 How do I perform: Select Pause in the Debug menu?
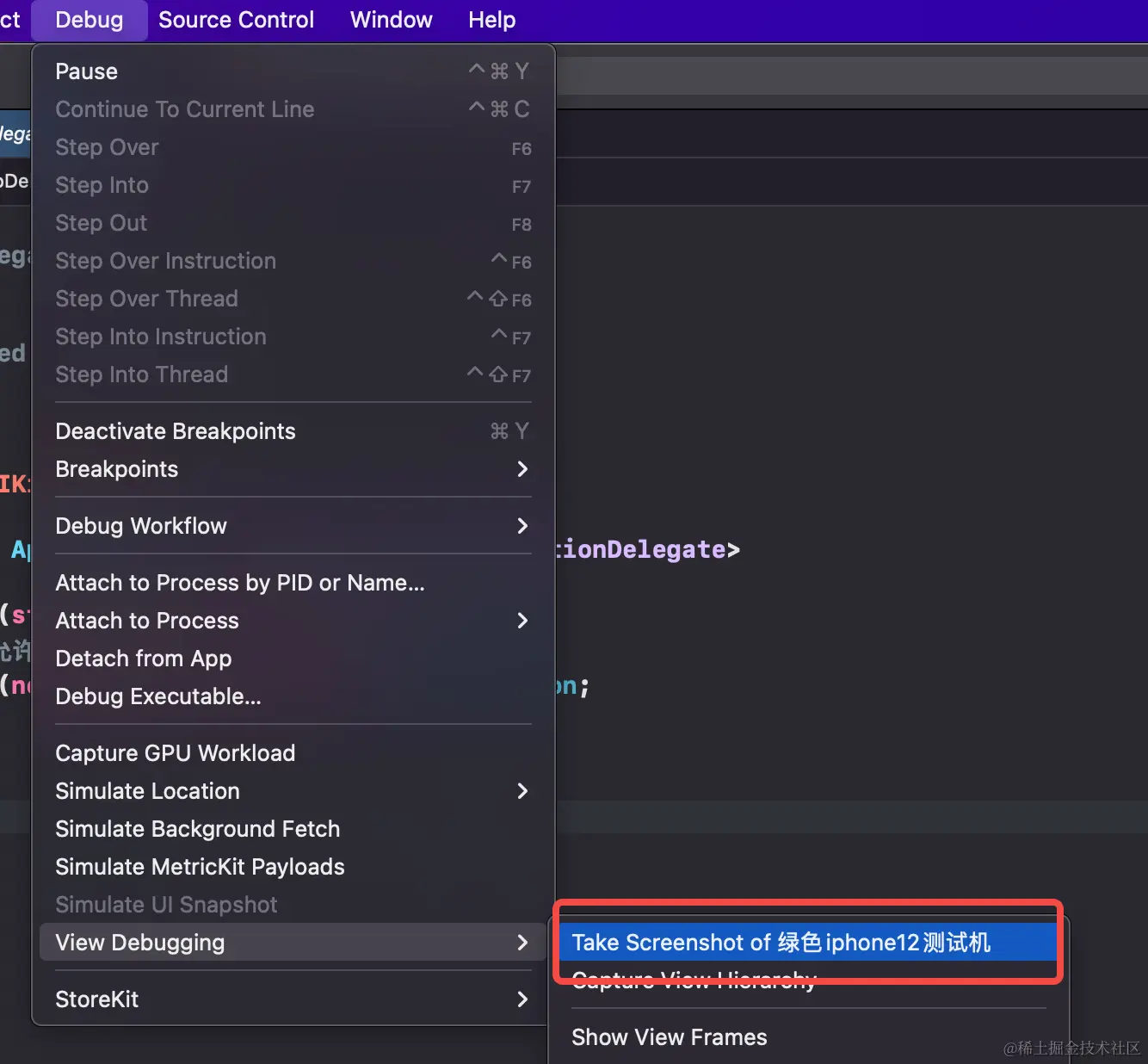point(87,71)
